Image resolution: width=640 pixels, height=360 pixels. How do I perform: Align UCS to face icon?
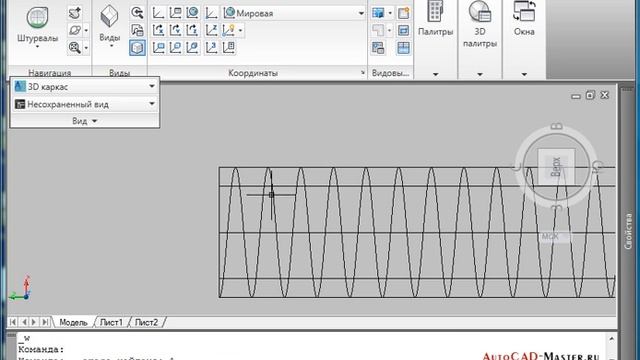click(x=192, y=48)
